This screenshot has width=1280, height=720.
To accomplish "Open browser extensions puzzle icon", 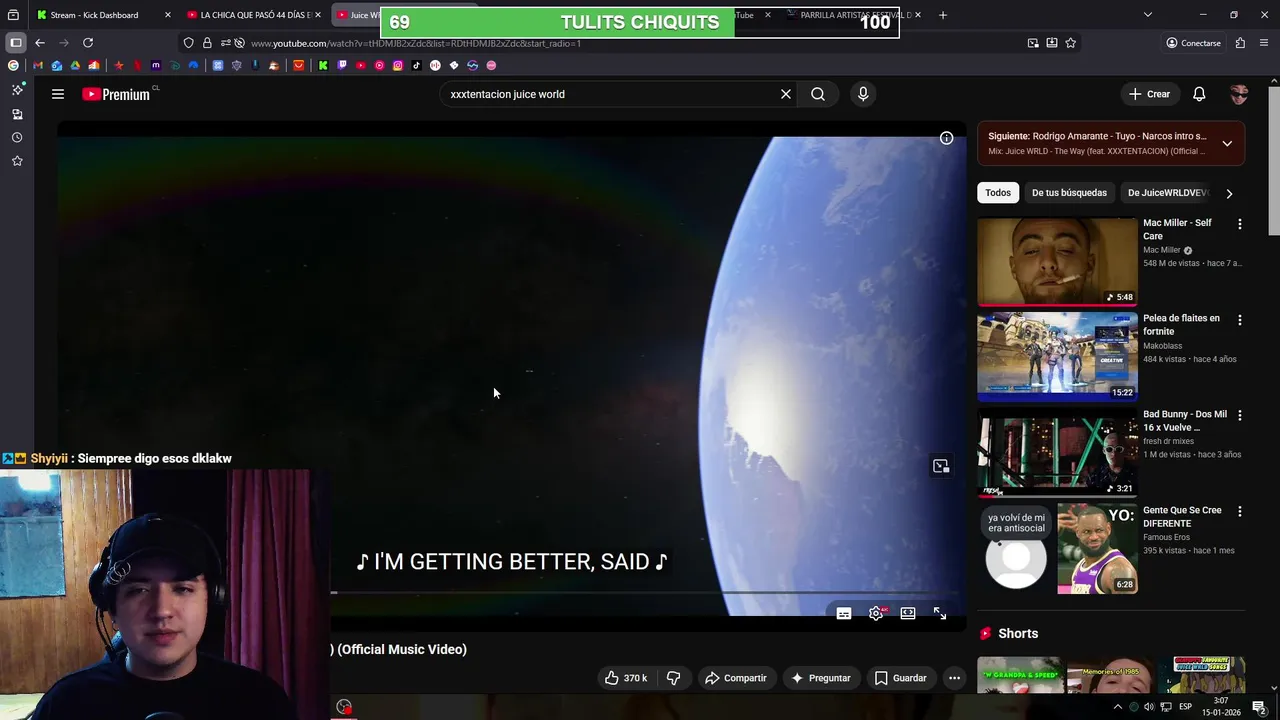I will coord(1240,43).
